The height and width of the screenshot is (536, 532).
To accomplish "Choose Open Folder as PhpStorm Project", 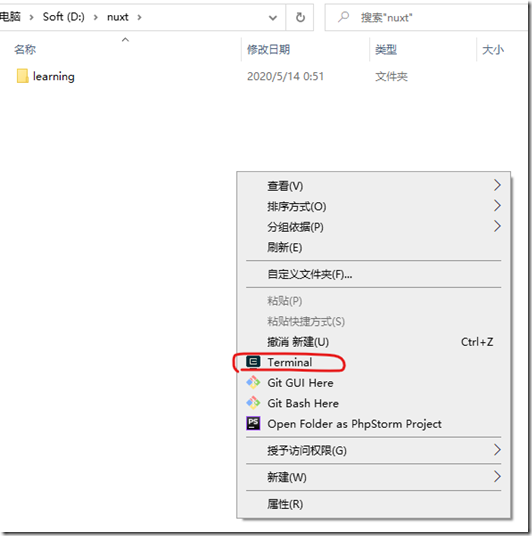I will (373, 424).
